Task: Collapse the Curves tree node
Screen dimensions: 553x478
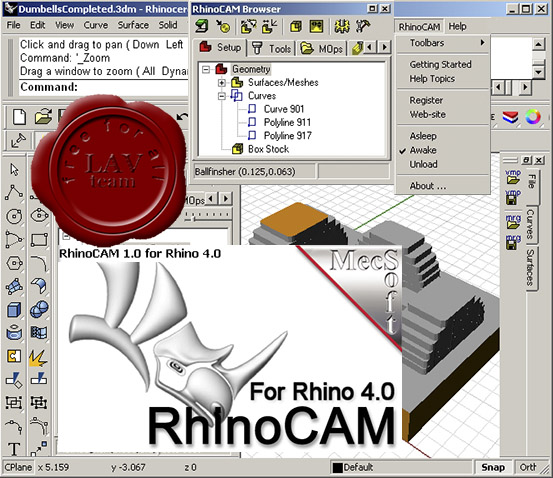Action: 222,96
